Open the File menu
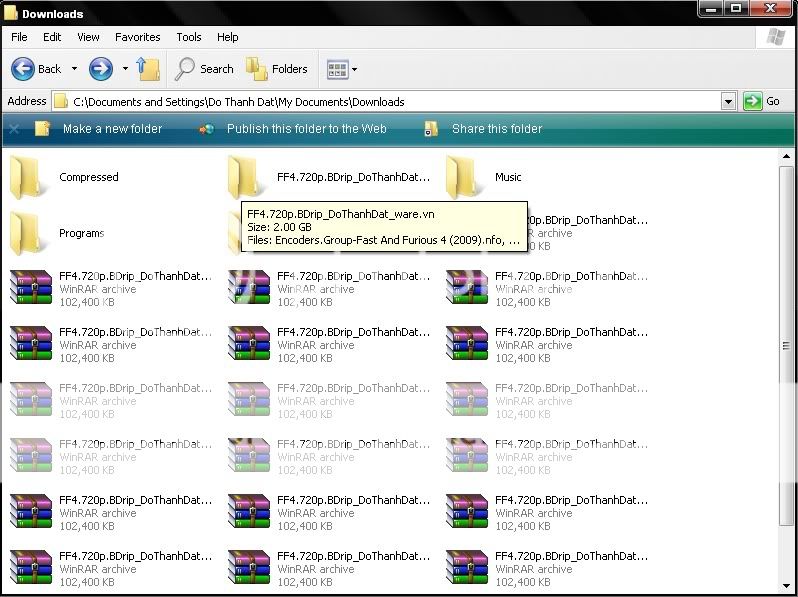The width and height of the screenshot is (798, 597). coord(19,37)
